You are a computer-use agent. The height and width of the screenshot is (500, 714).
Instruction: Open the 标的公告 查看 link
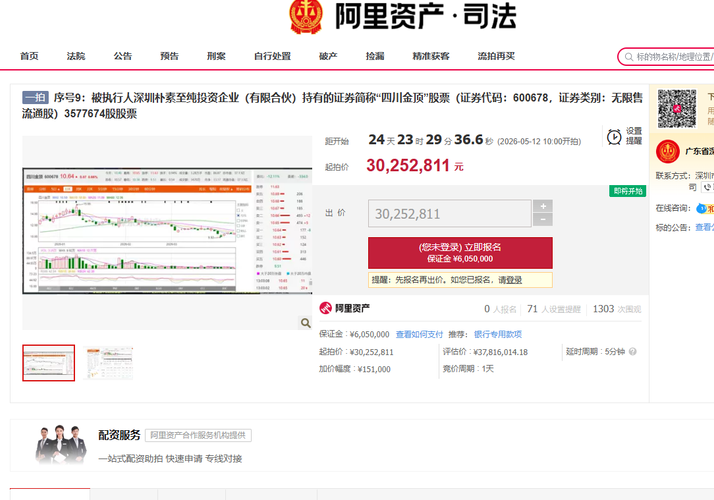pyautogui.click(x=704, y=227)
